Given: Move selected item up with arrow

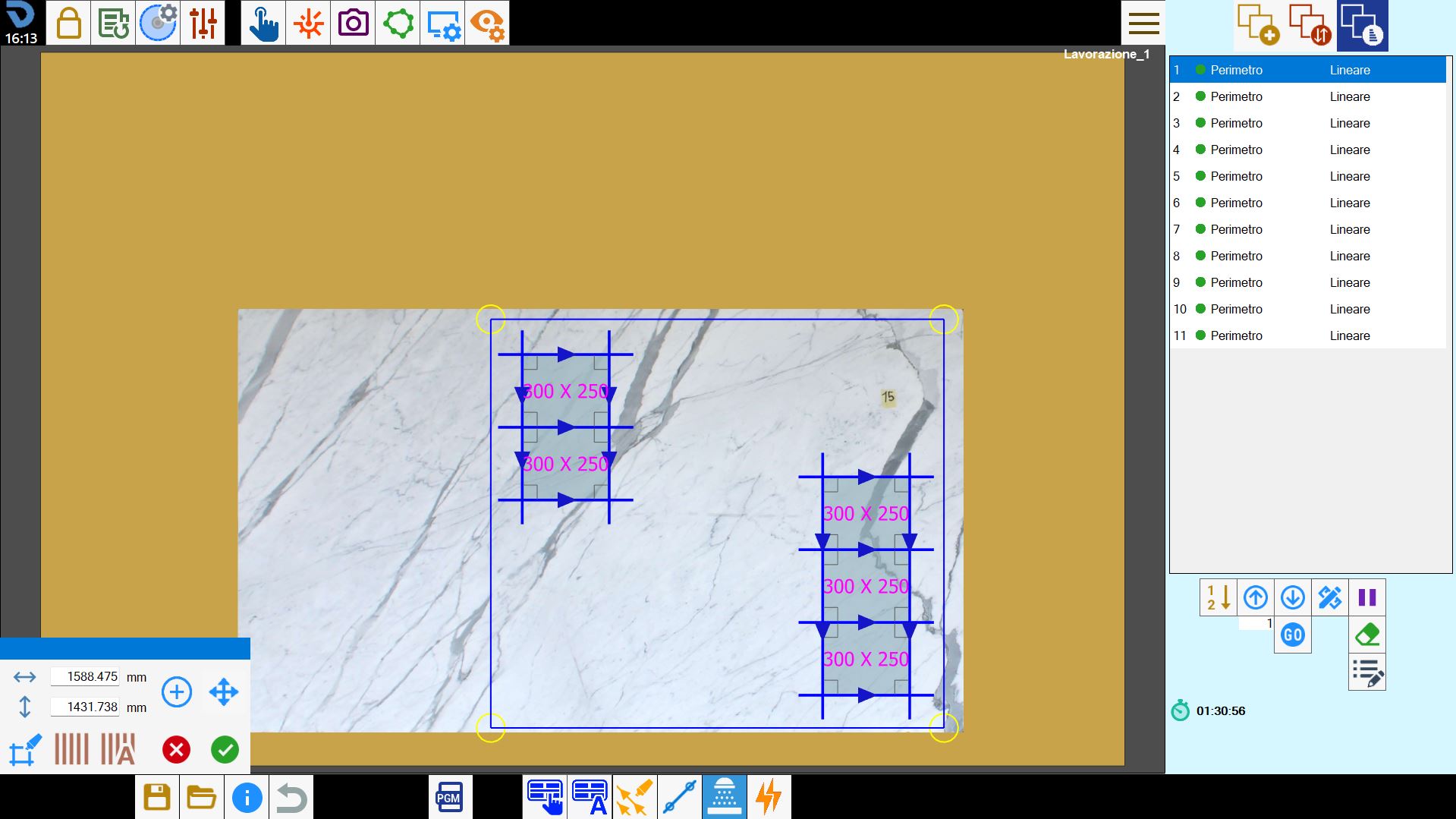Looking at the screenshot, I should (1256, 597).
